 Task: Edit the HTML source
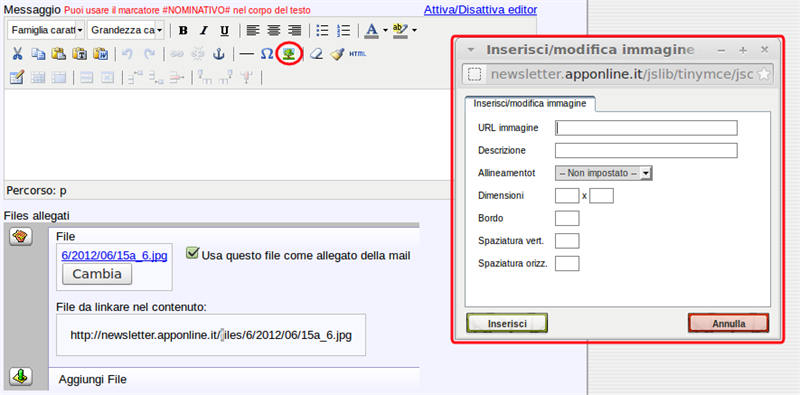[358, 54]
